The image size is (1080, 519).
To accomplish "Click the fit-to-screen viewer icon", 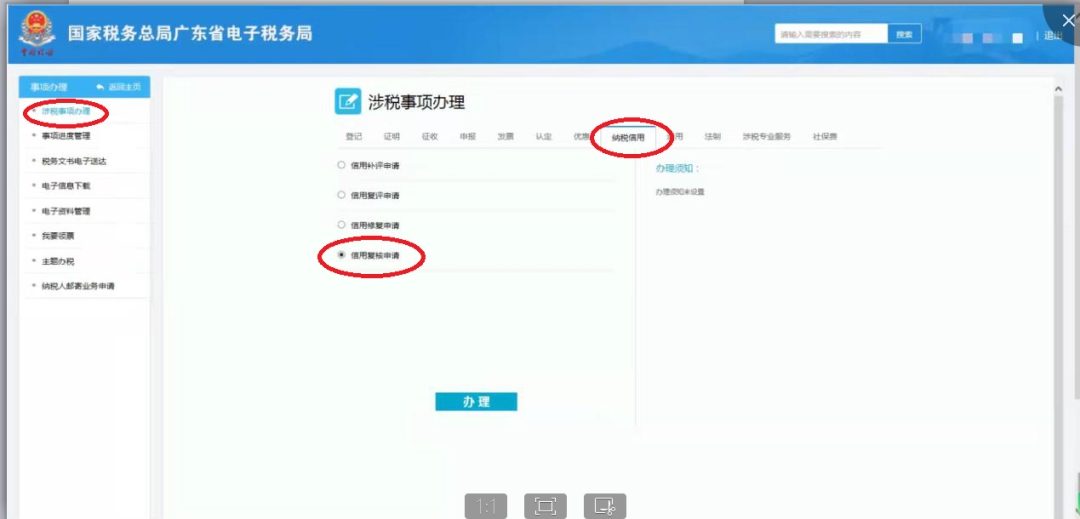I will (x=545, y=506).
